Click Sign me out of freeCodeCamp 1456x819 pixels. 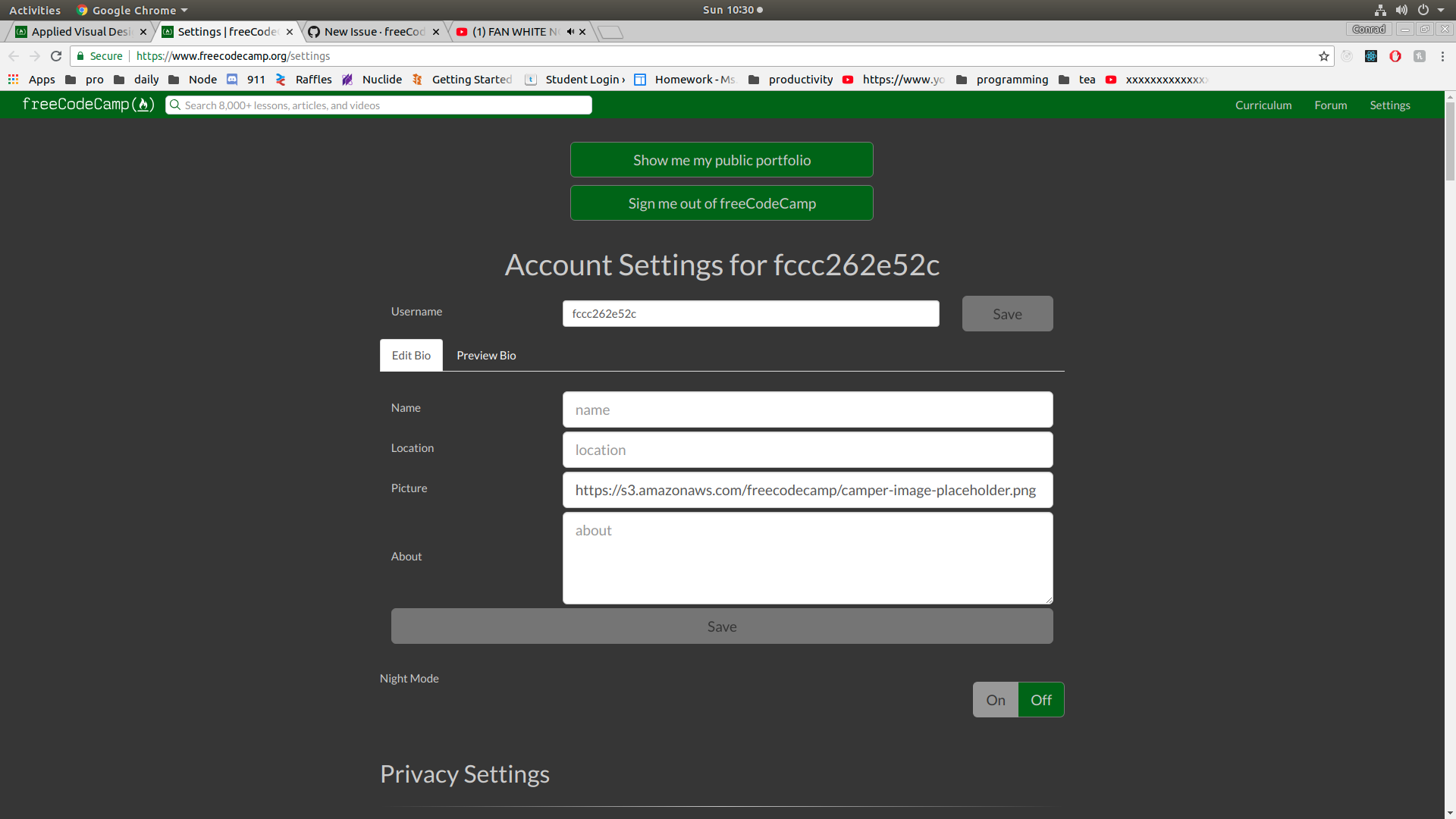click(x=721, y=203)
